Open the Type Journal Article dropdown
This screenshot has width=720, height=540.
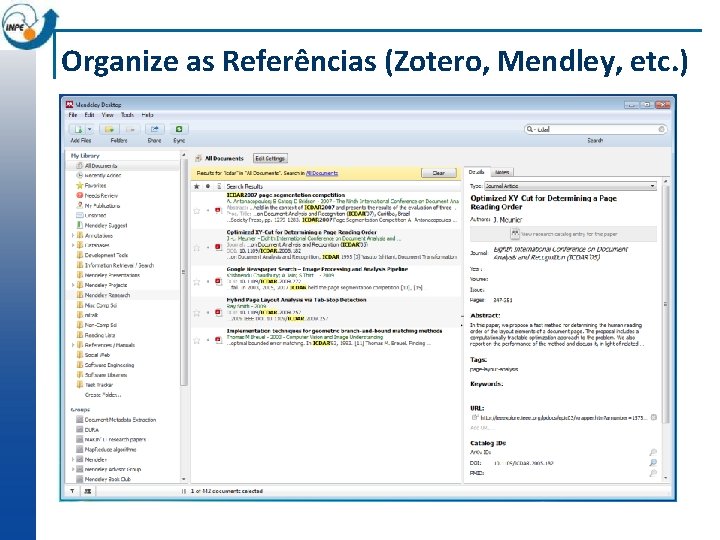[x=570, y=186]
